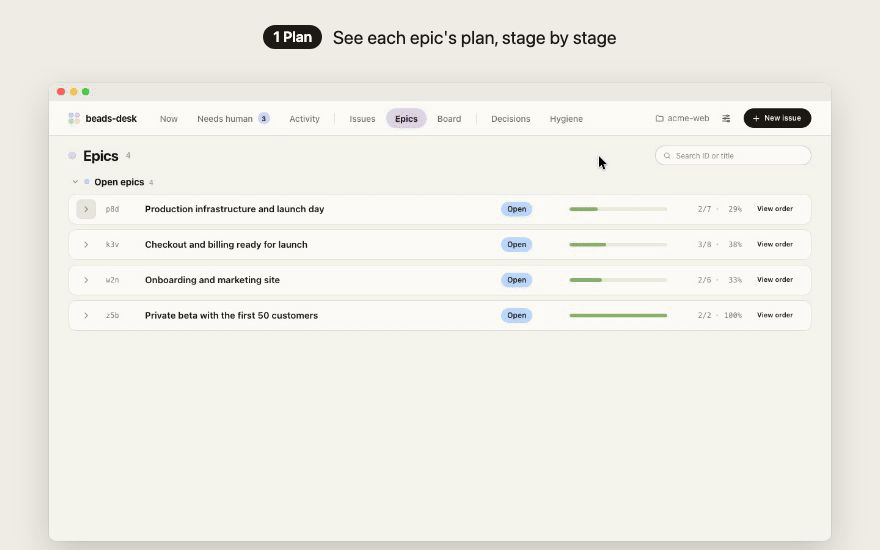Open epic titled Production infrastructure and launch day

tap(235, 209)
